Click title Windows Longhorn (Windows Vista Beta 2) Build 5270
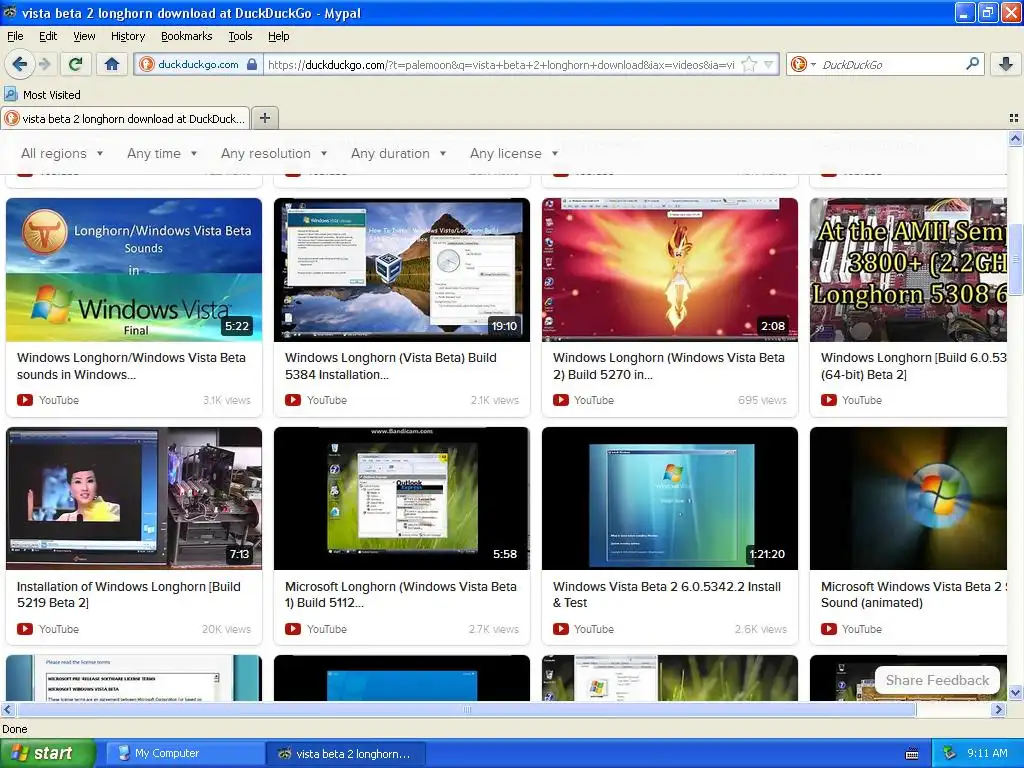 669,366
